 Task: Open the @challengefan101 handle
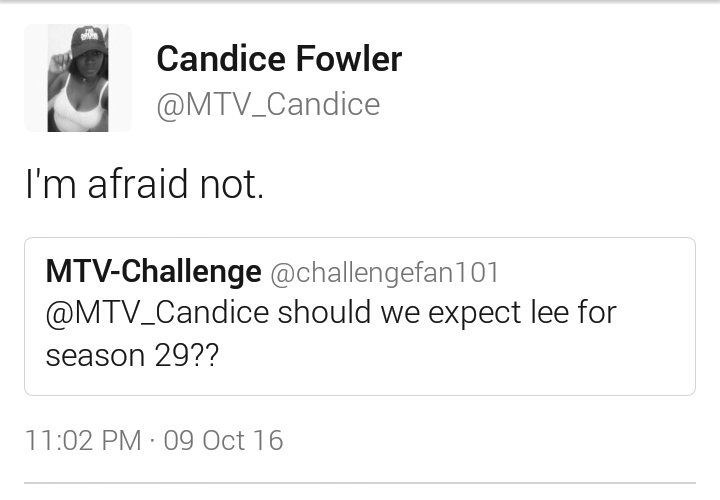click(384, 273)
